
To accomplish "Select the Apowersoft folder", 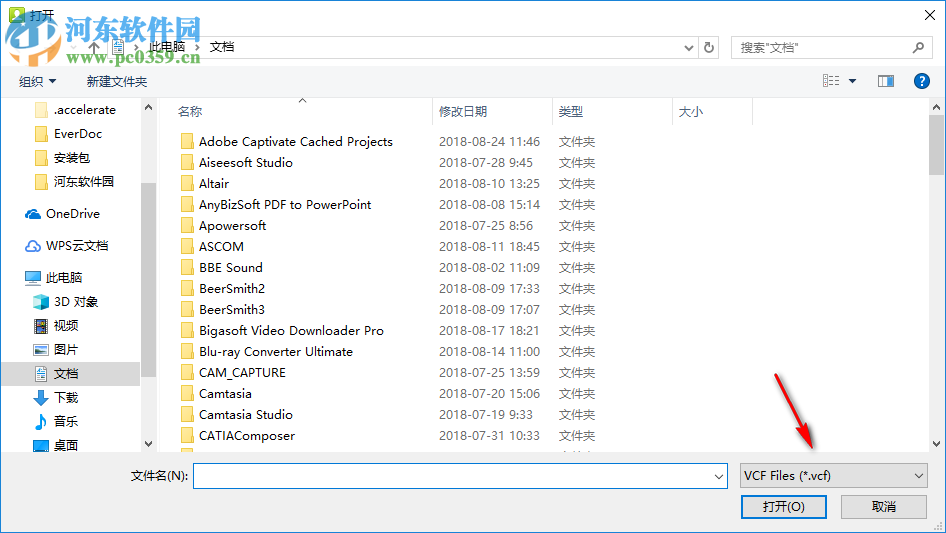I will click(232, 226).
